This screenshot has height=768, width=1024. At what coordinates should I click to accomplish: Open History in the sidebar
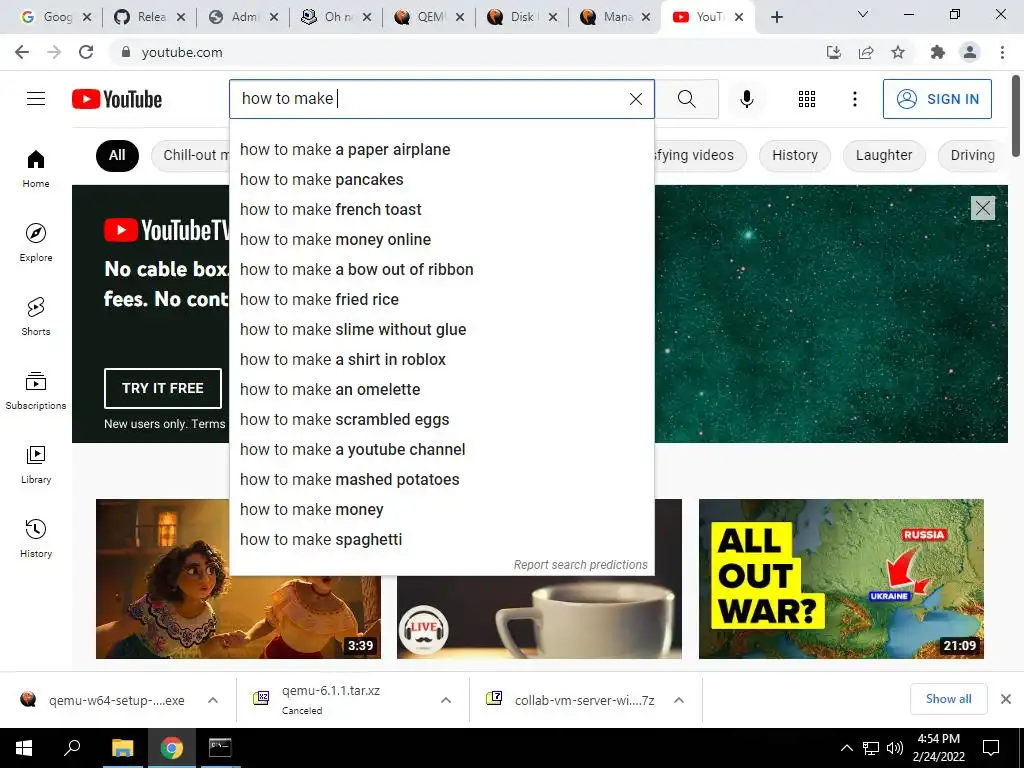[x=36, y=537]
